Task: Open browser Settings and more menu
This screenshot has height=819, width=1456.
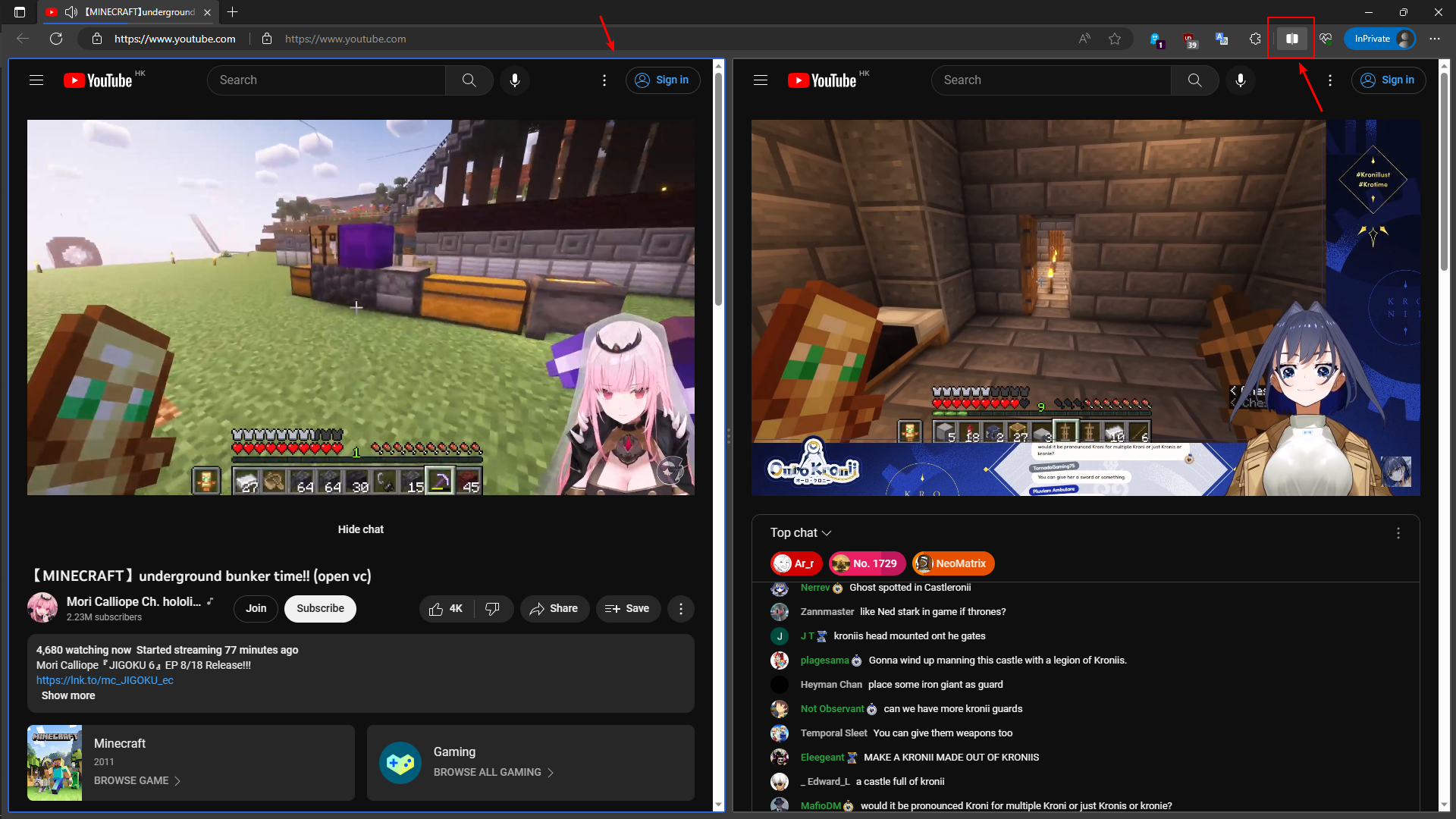Action: tap(1435, 39)
